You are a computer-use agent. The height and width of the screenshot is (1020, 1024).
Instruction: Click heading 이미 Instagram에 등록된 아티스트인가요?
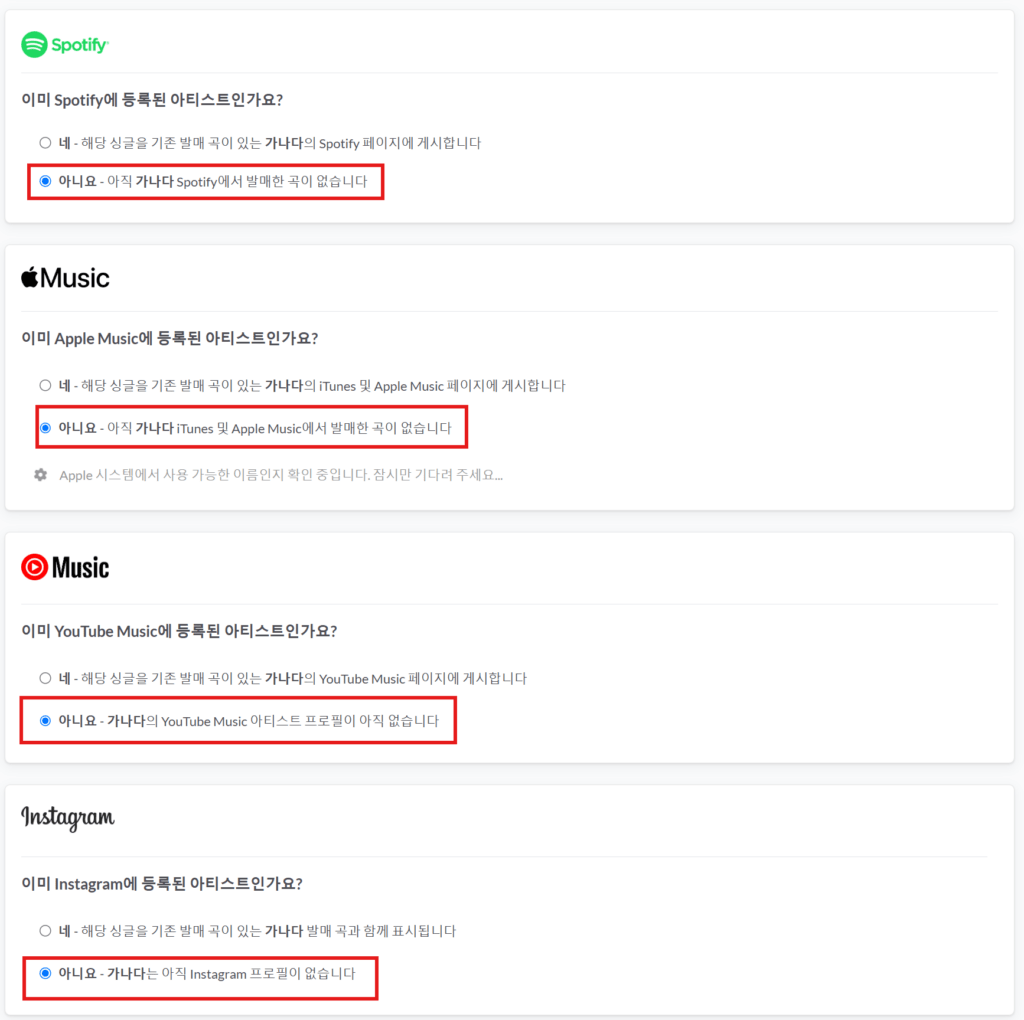(162, 884)
